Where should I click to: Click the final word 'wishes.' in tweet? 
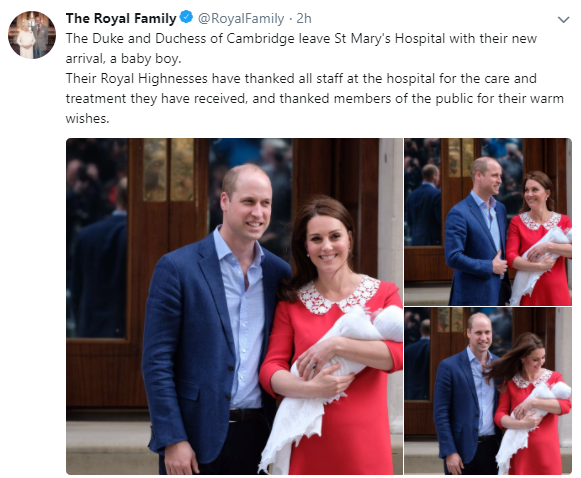click(87, 119)
